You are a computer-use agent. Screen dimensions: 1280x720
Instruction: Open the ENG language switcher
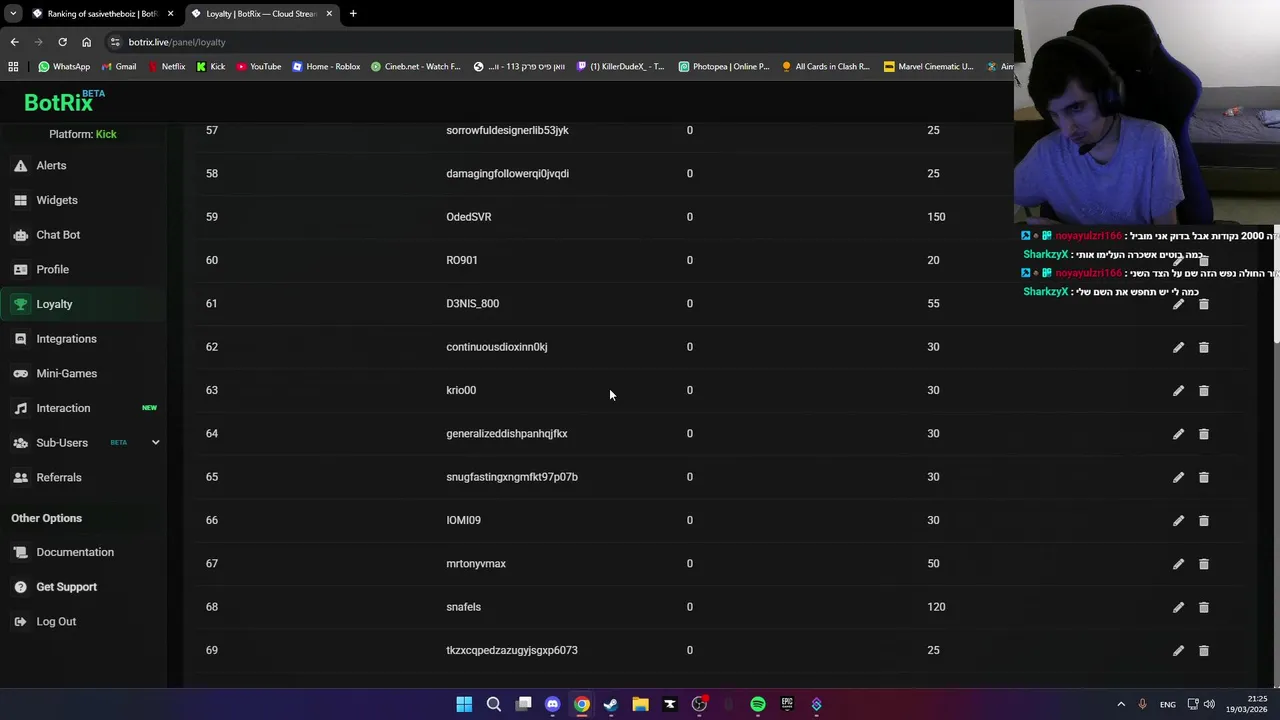[x=1167, y=705]
